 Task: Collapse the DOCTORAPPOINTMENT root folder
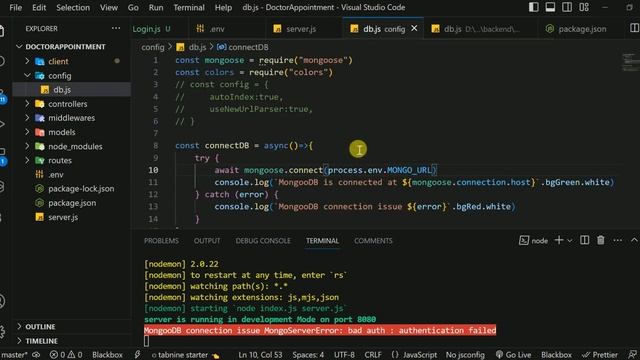click(x=65, y=47)
